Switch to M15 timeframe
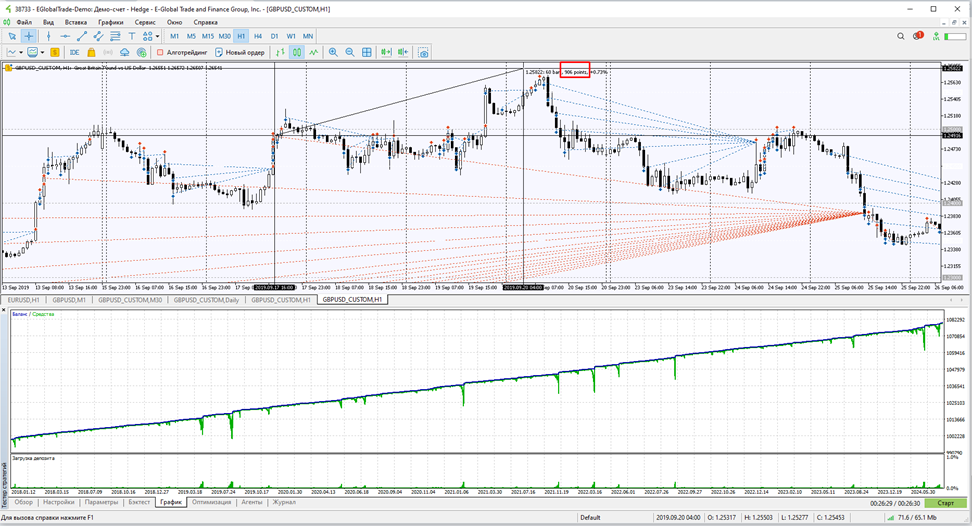Screen dimensions: 972x526 (208, 37)
